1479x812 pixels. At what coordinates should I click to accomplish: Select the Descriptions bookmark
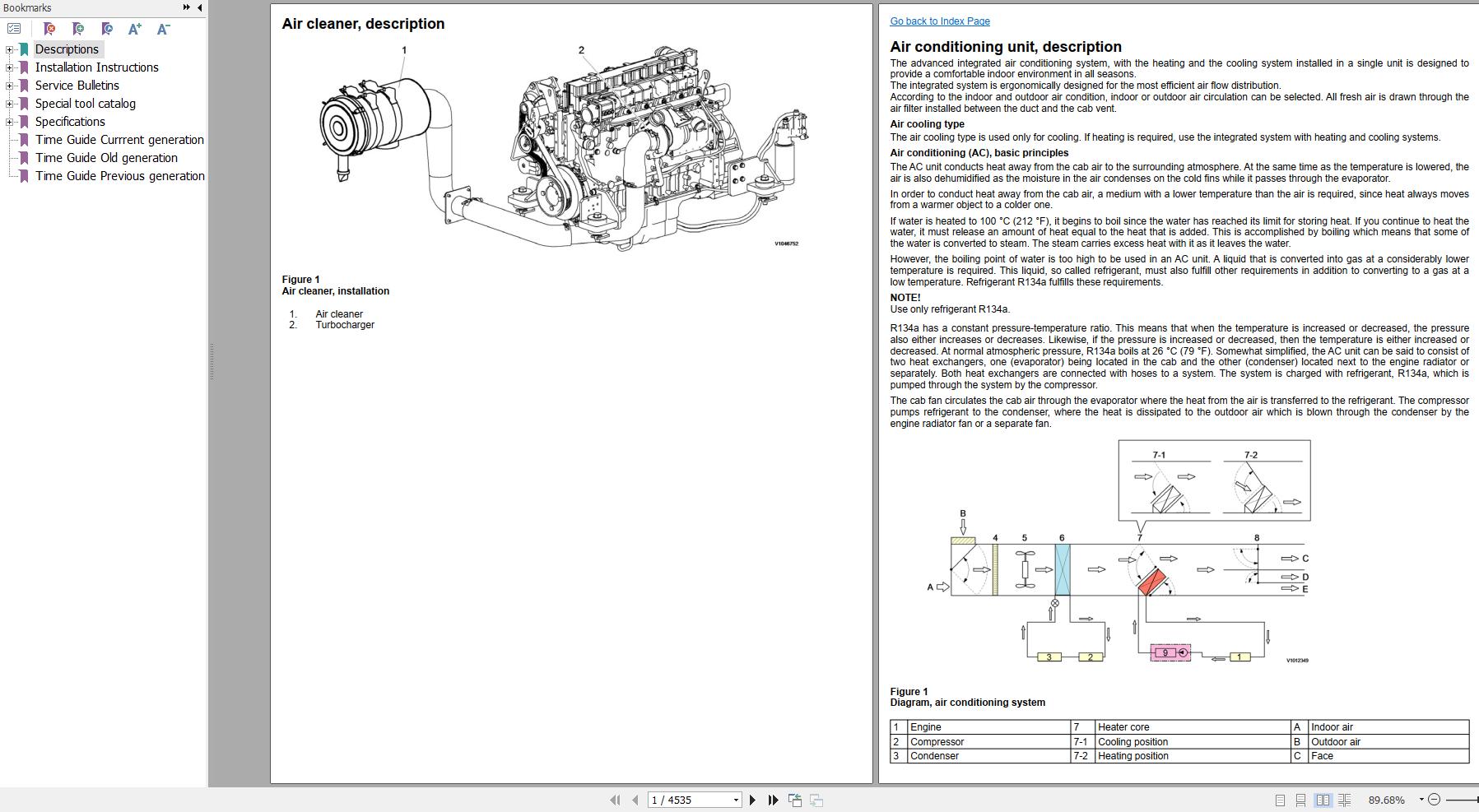click(67, 49)
